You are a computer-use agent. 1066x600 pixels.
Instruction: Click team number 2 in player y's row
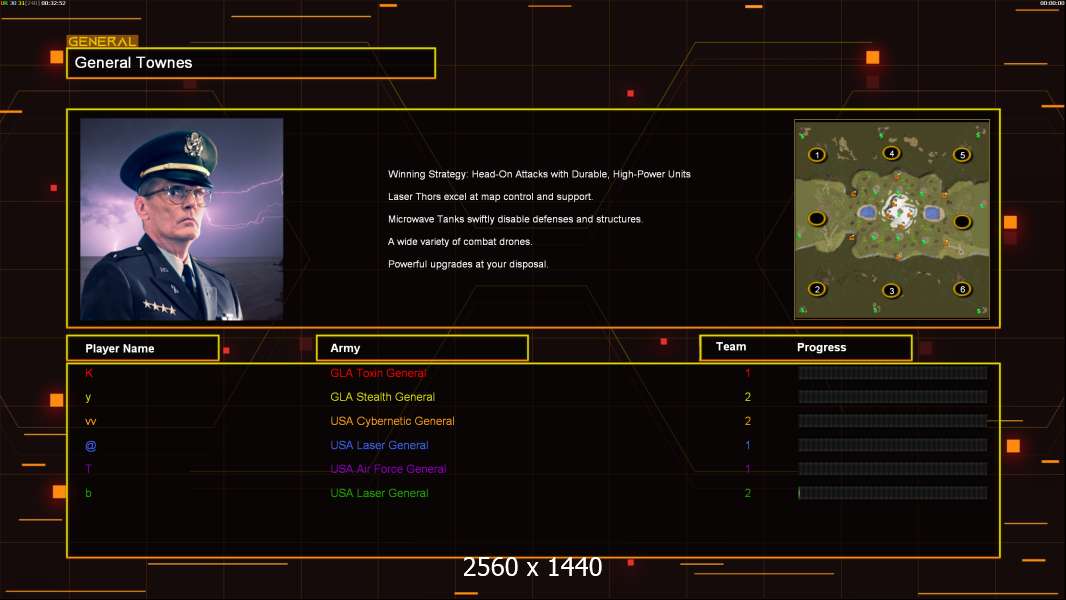coord(748,397)
